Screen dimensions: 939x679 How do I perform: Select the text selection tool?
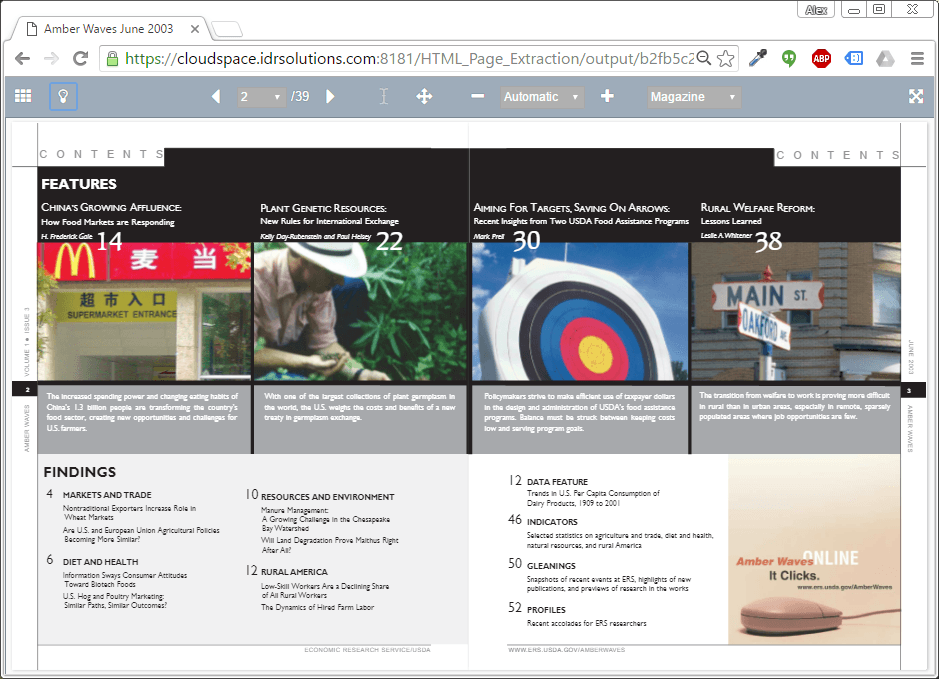[383, 96]
